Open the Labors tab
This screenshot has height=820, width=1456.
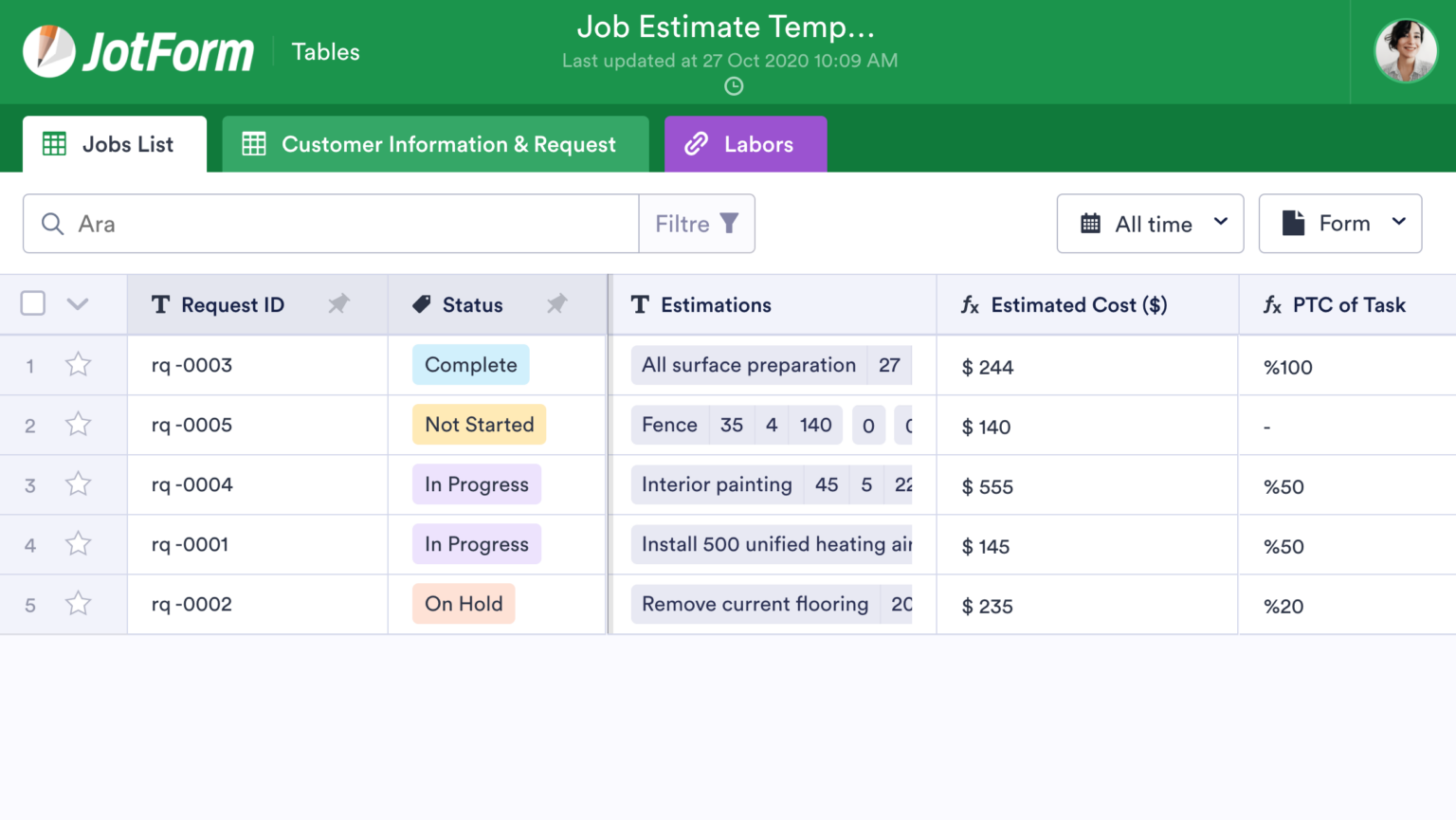pyautogui.click(x=745, y=144)
